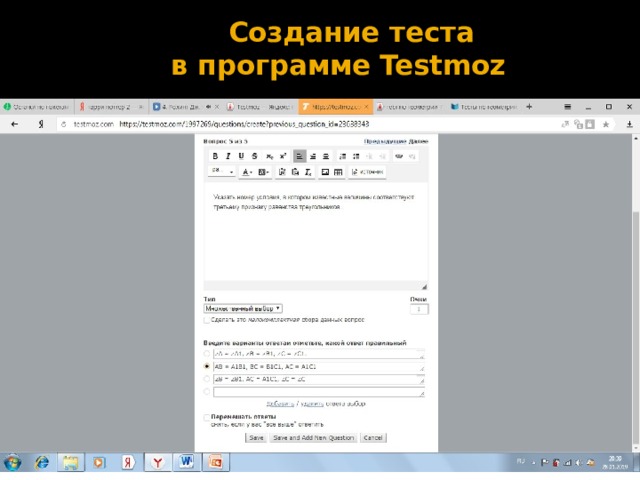Click the third answer text field

[x=319, y=379]
